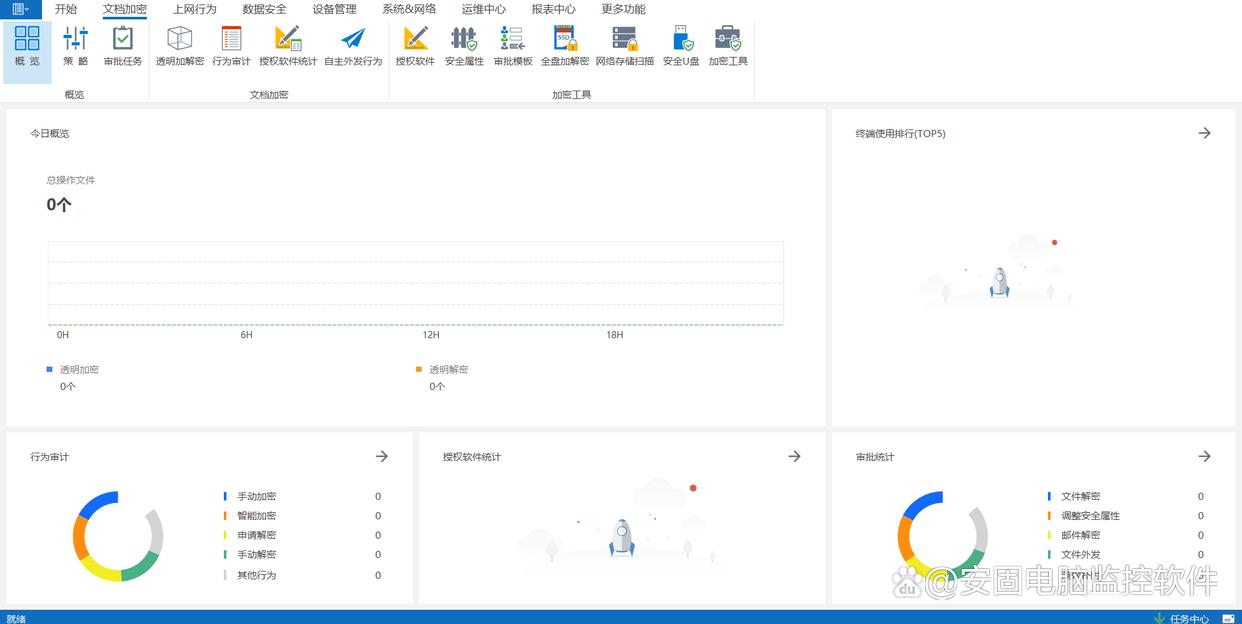This screenshot has height=624, width=1242.
Task: Click the 自主外发行为 paper plane icon
Action: coord(353,46)
